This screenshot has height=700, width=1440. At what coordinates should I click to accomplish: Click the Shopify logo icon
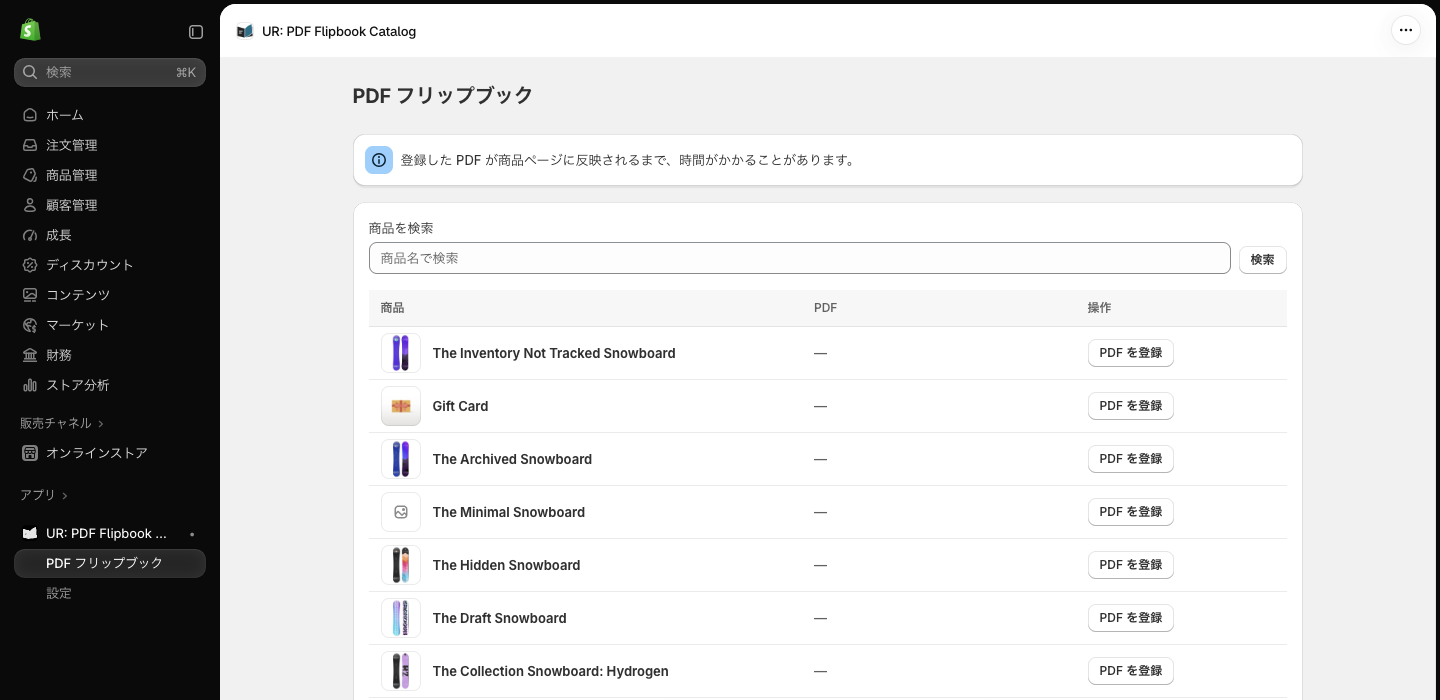(30, 30)
